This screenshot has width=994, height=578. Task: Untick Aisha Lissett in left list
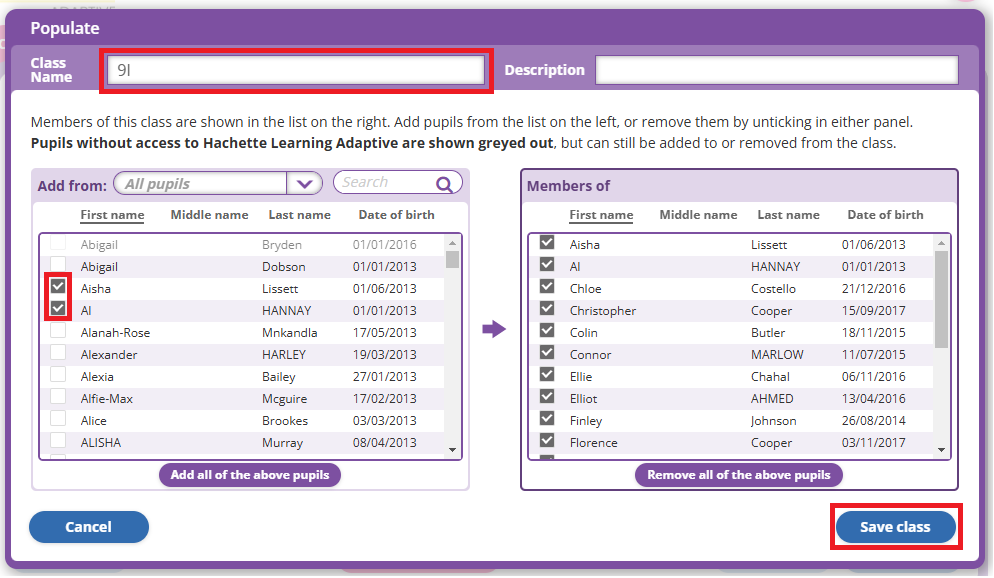tap(58, 287)
